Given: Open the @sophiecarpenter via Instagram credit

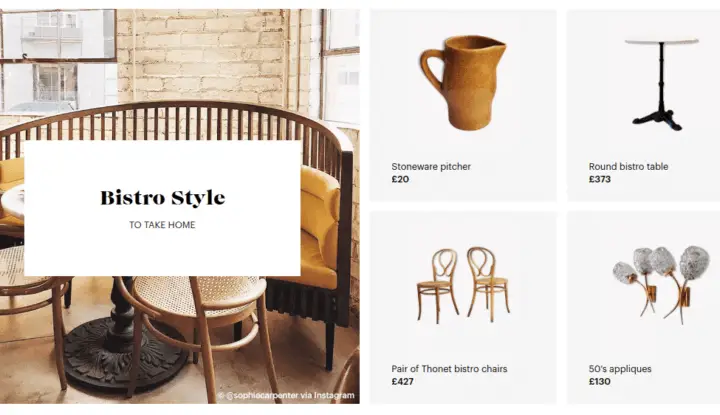Looking at the screenshot, I should point(286,395).
